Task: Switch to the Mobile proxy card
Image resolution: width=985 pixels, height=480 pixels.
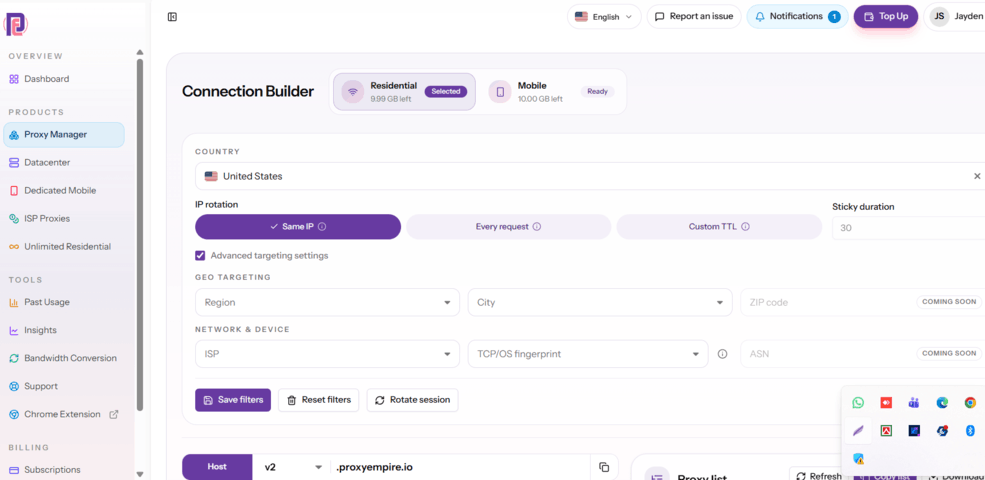Action: [553, 92]
